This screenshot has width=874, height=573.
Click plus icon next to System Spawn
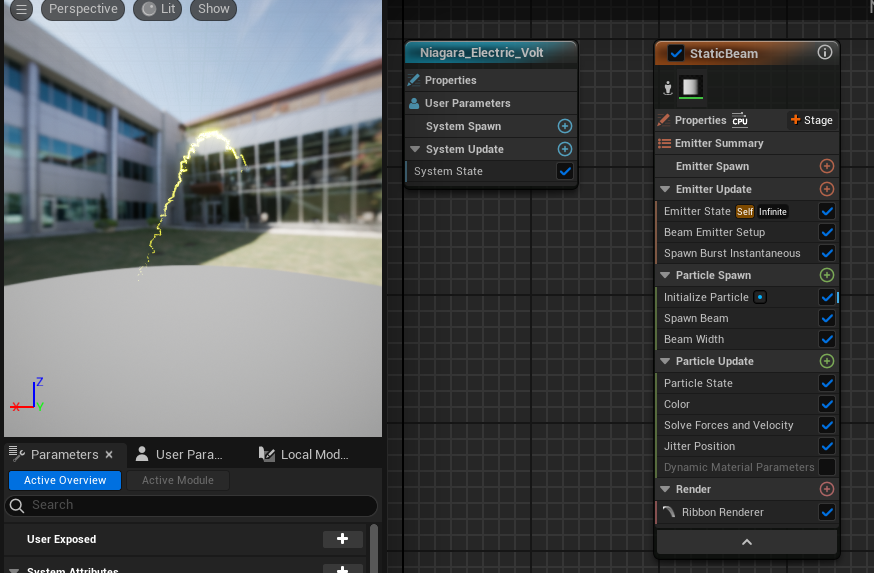coord(564,126)
